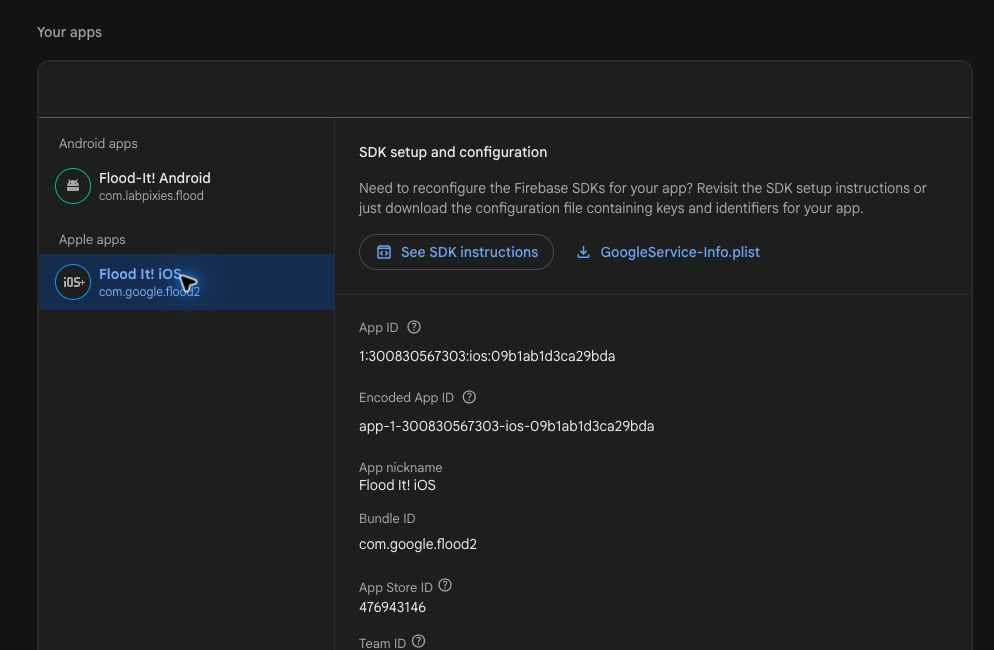The height and width of the screenshot is (650, 994).
Task: Select Flood It! iOS app
Action: tap(186, 282)
